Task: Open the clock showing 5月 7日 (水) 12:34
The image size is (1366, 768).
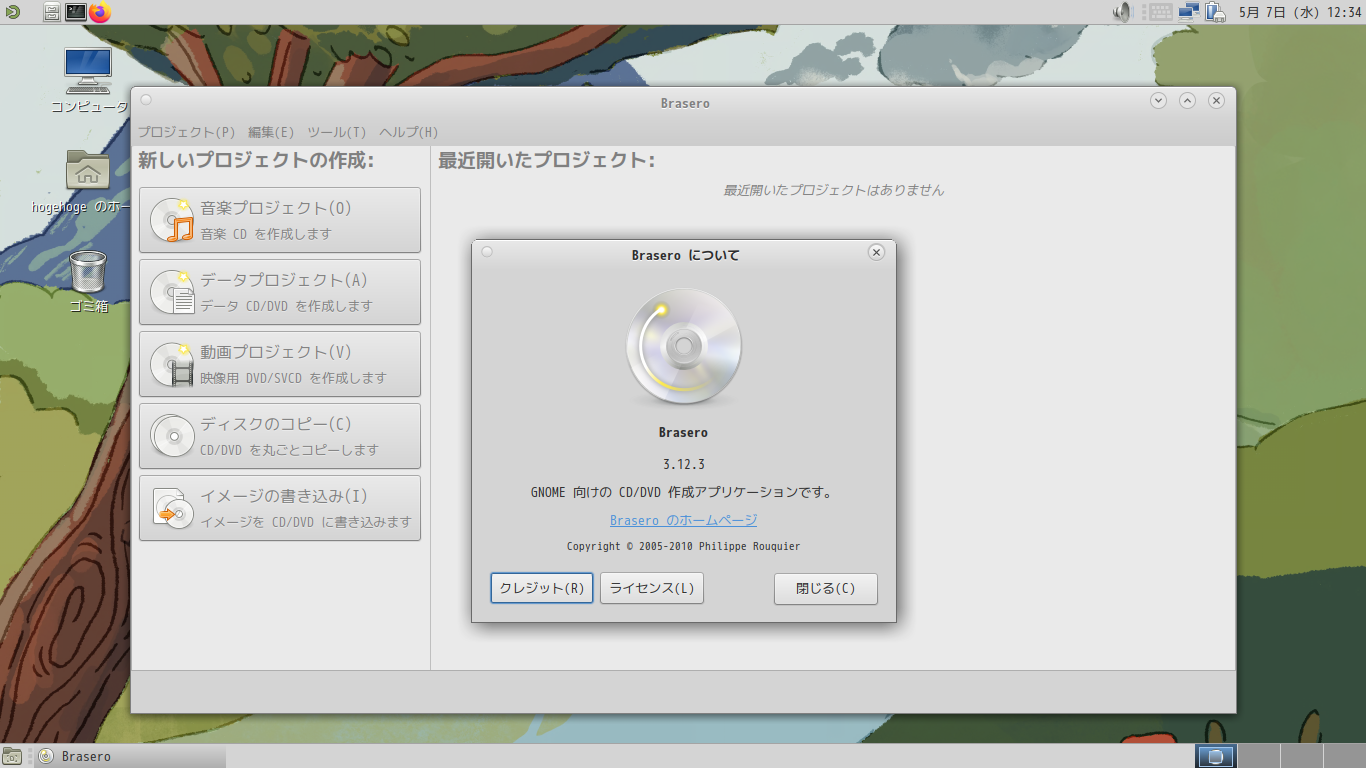Action: point(1300,12)
